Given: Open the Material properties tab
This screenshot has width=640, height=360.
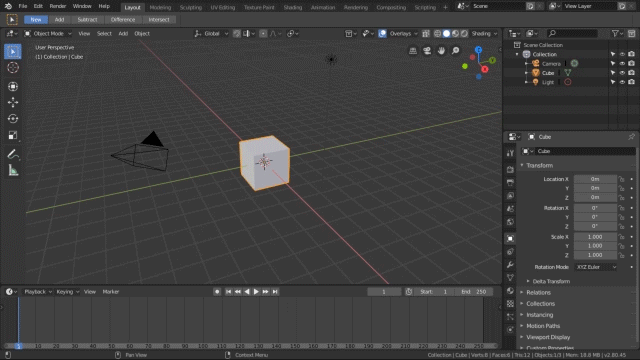Looking at the screenshot, I should tap(510, 291).
